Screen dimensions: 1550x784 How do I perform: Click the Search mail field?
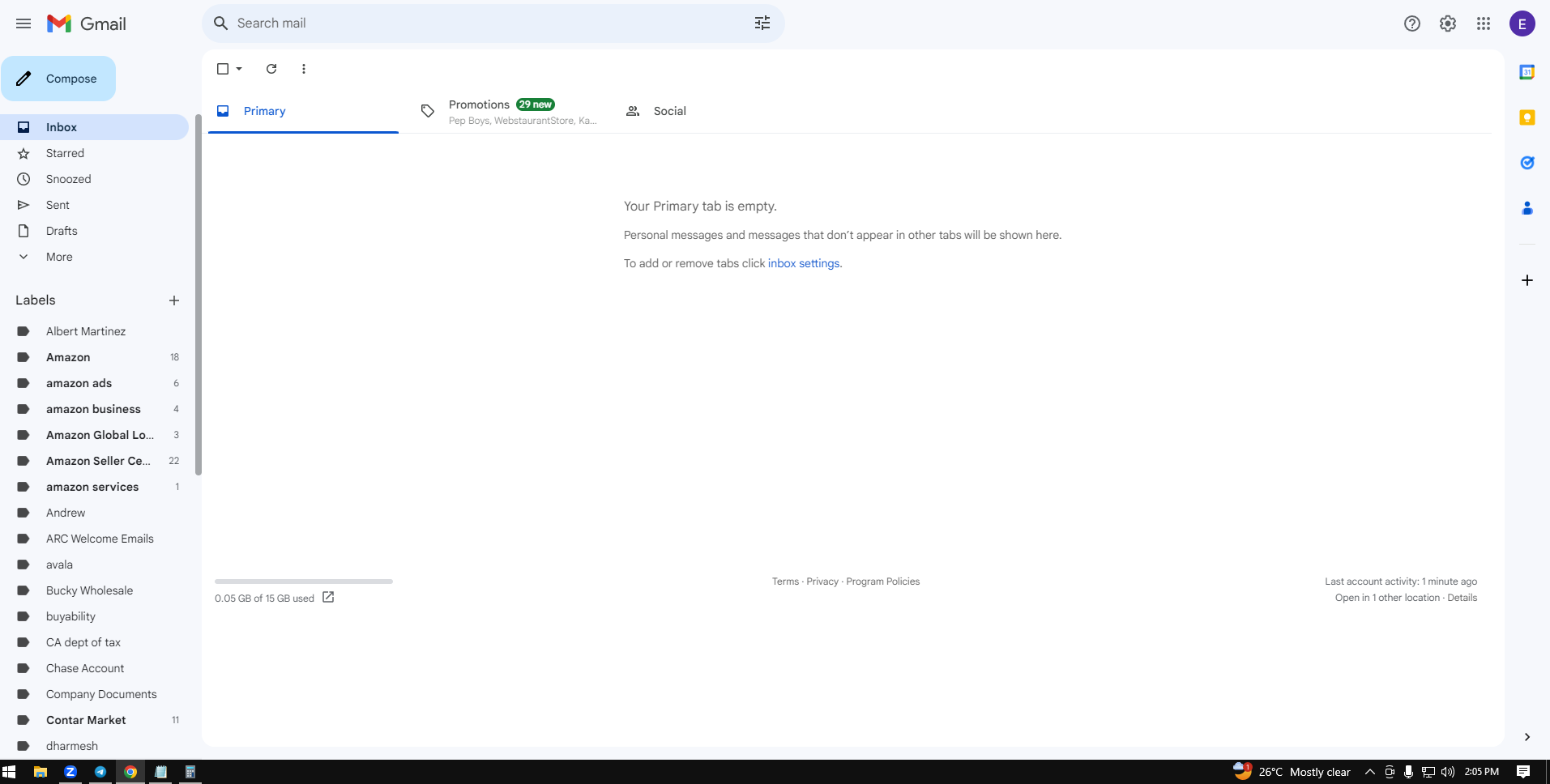(x=493, y=23)
